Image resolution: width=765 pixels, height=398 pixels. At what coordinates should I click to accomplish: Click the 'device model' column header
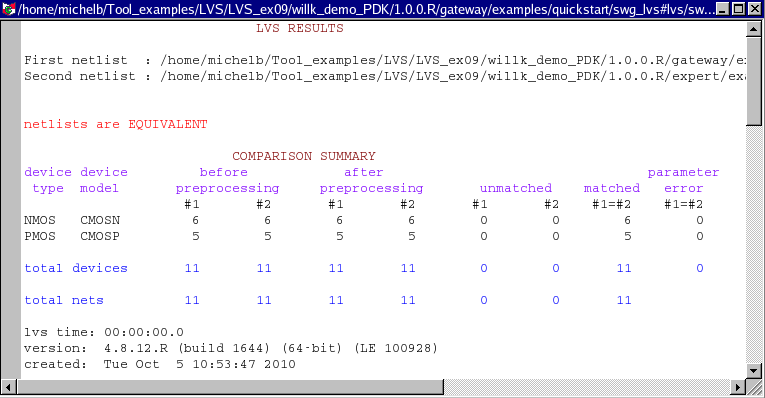[103, 180]
